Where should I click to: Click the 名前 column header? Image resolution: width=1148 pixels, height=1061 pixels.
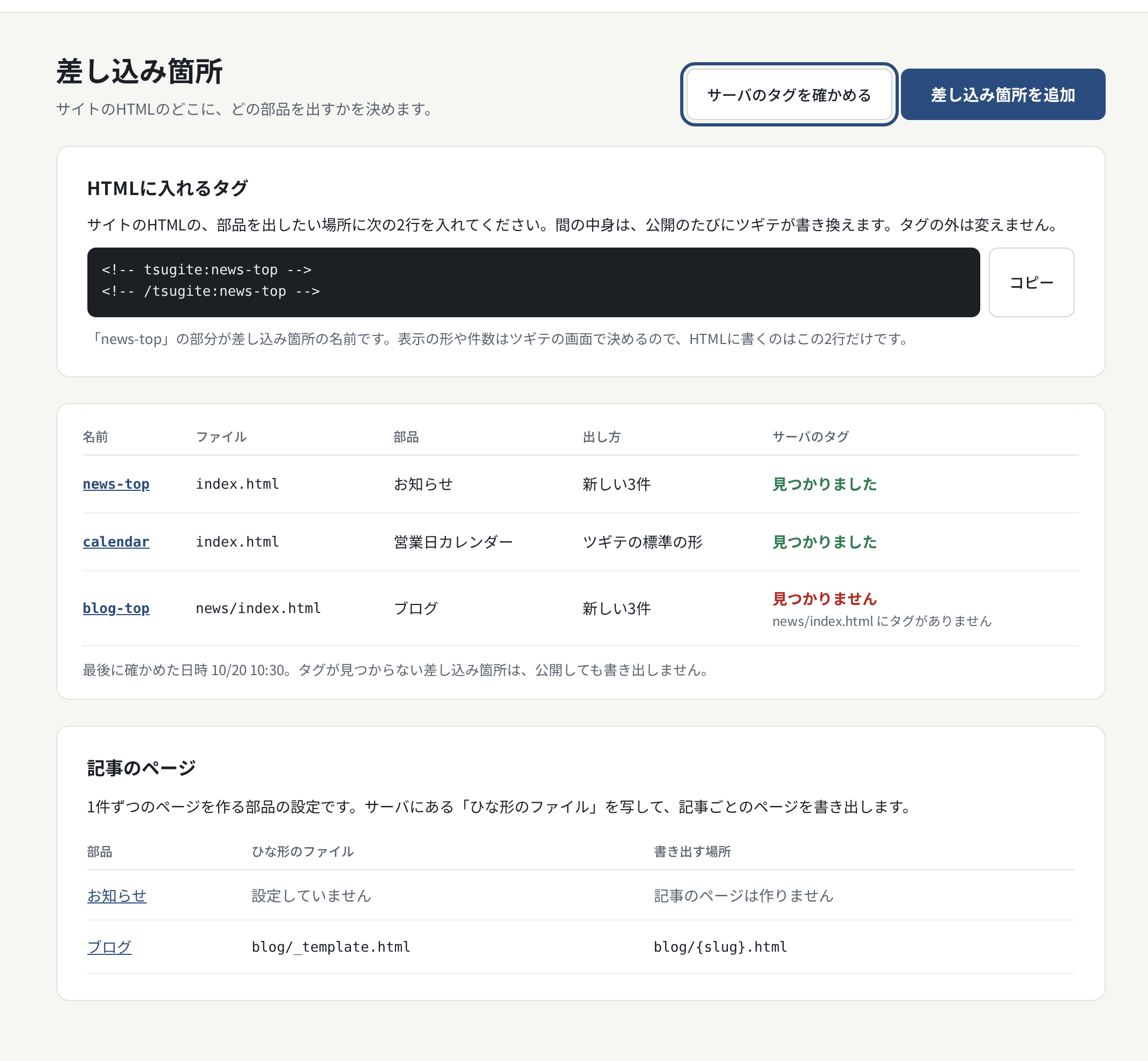pyautogui.click(x=95, y=437)
